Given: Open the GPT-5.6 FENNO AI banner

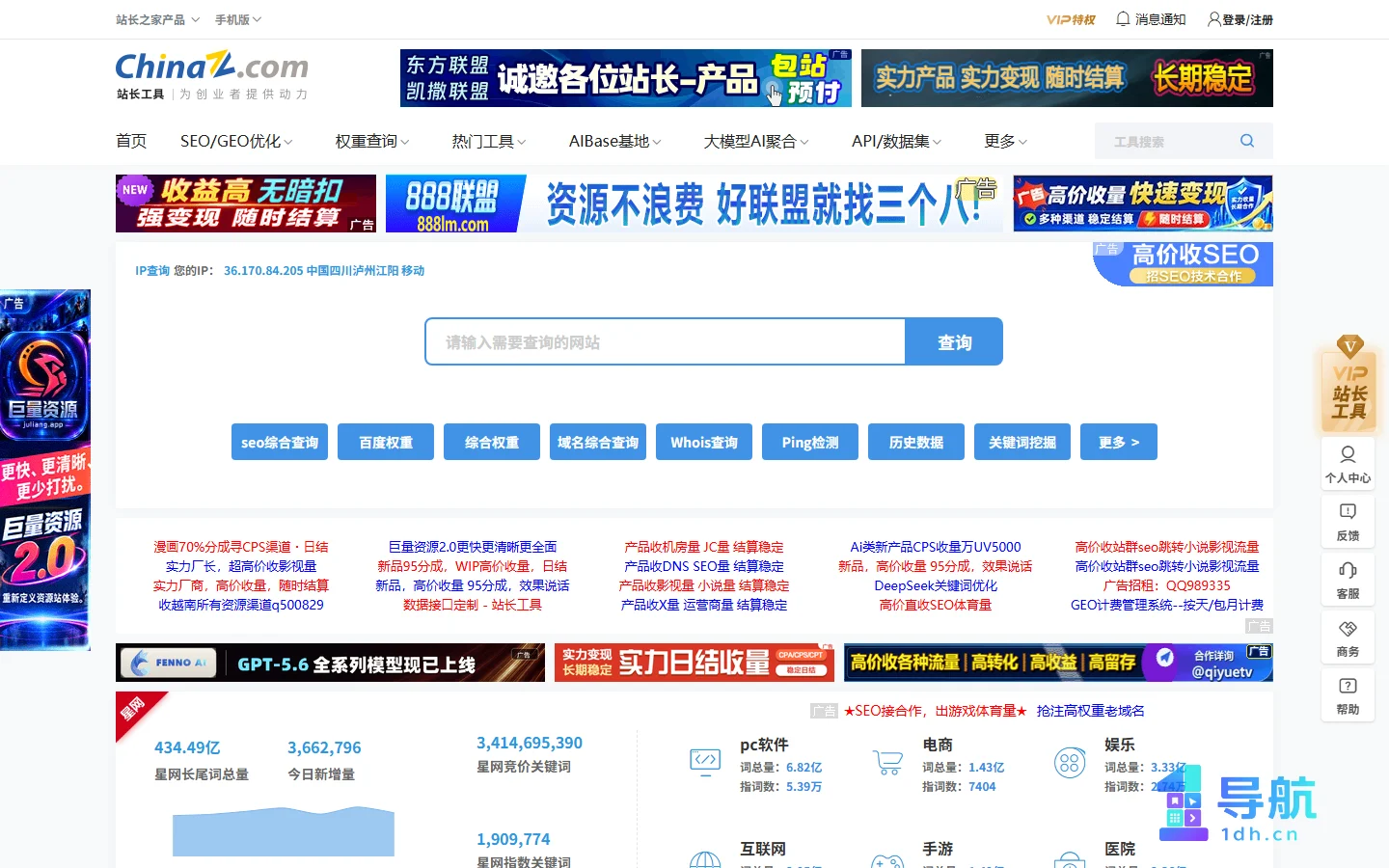Looking at the screenshot, I should click(330, 663).
